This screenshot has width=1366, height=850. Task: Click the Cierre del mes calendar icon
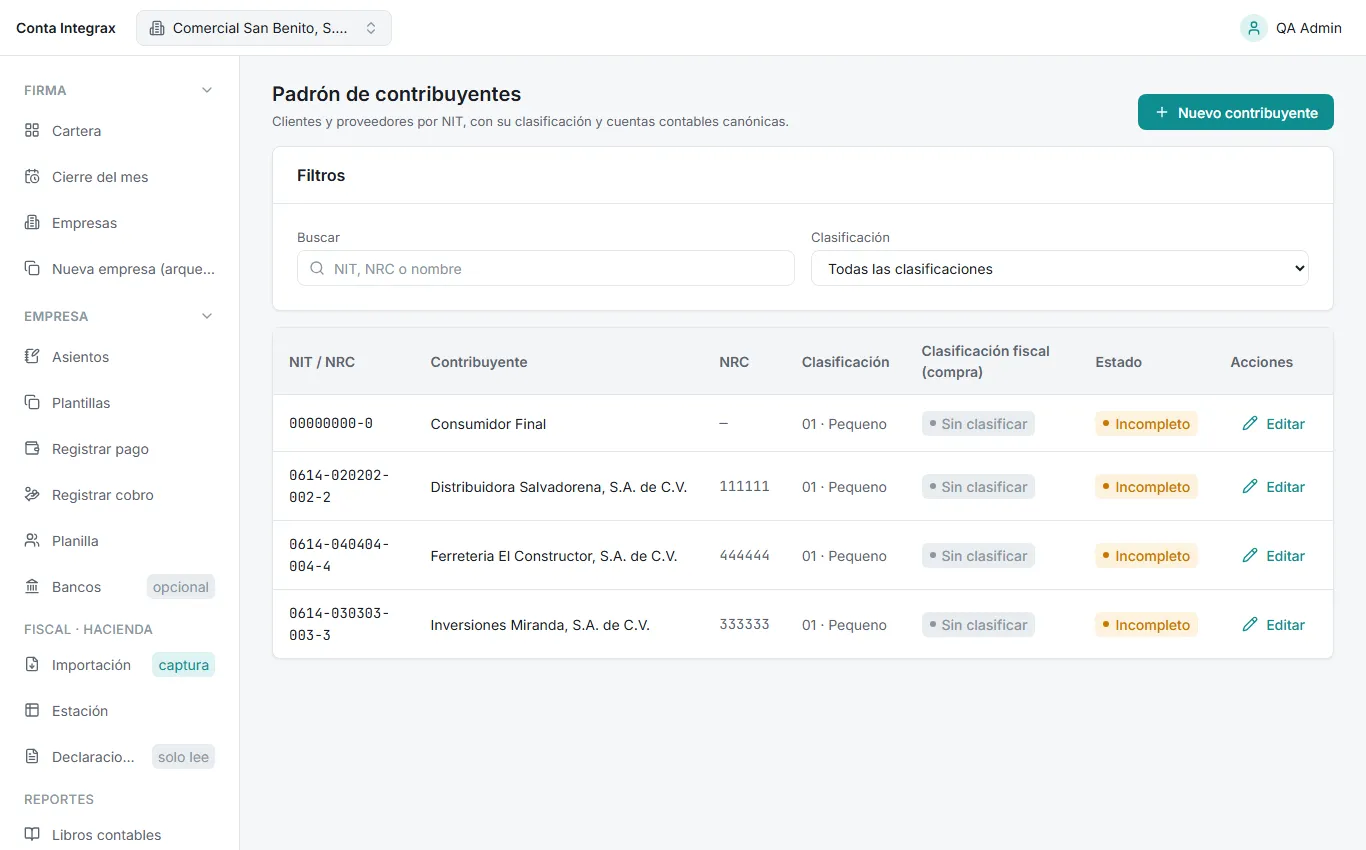point(32,177)
